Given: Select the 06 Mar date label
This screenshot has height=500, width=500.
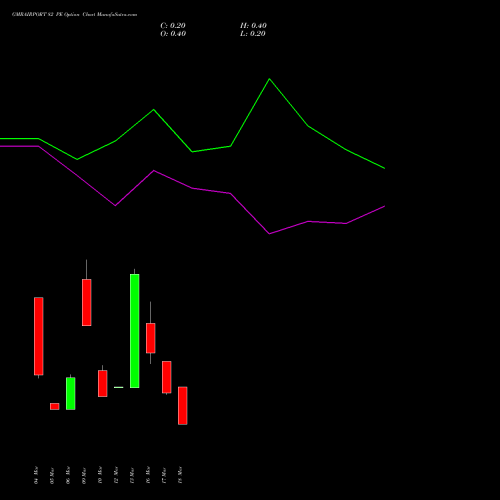Looking at the screenshot, I should [x=68, y=475].
